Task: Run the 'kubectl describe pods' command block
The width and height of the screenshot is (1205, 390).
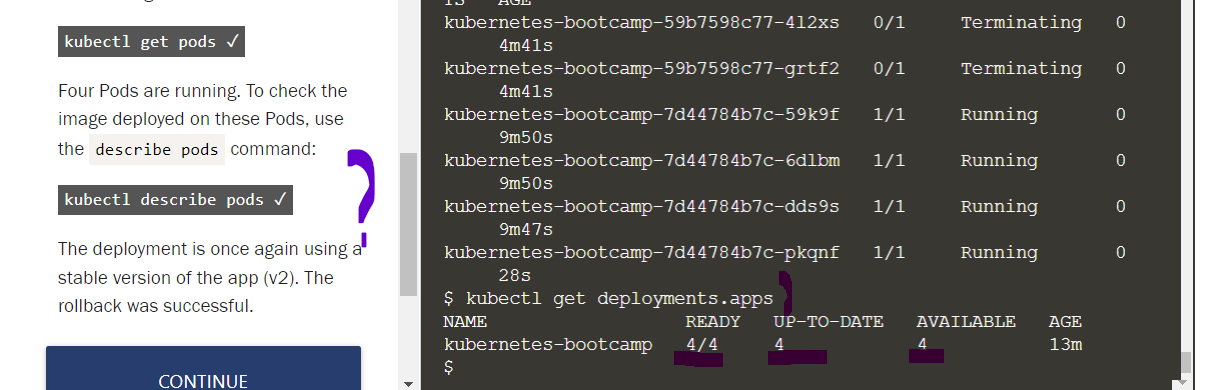Action: (176, 199)
